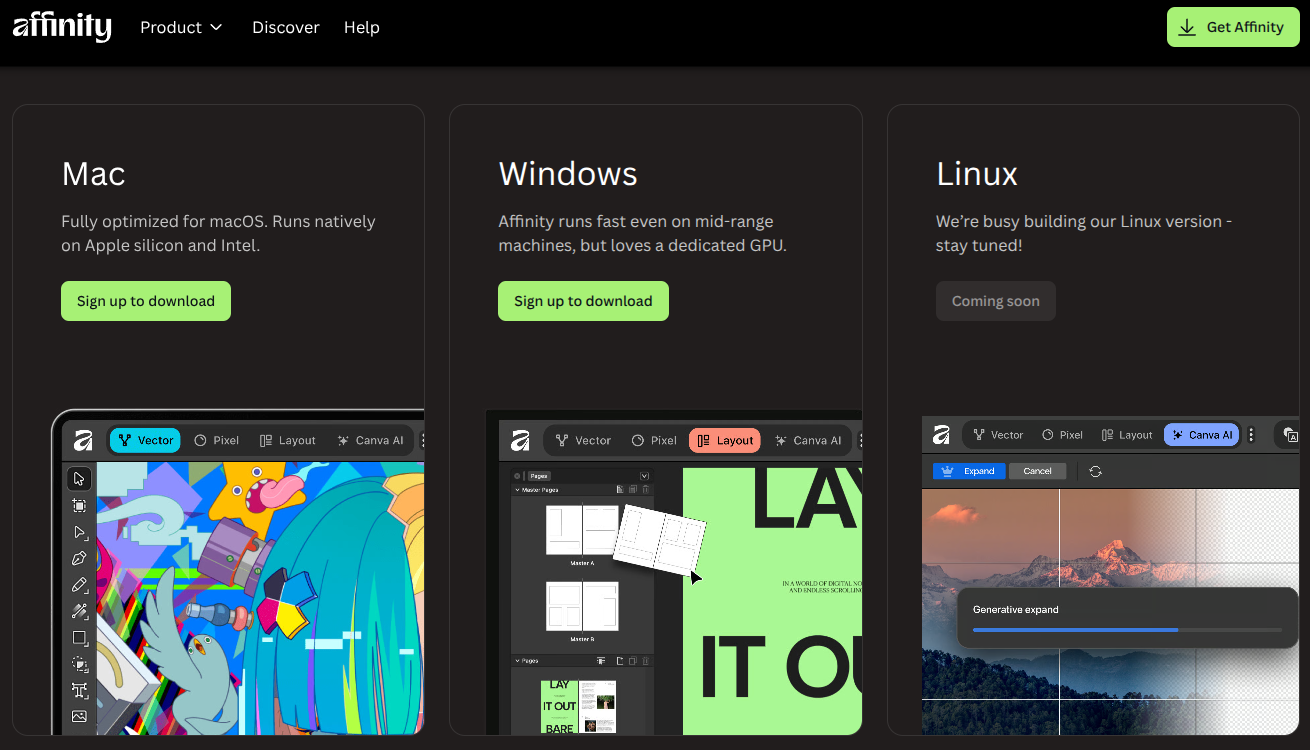Select the Canva AI tab in Mac preview
The height and width of the screenshot is (750, 1310).
coord(370,440)
